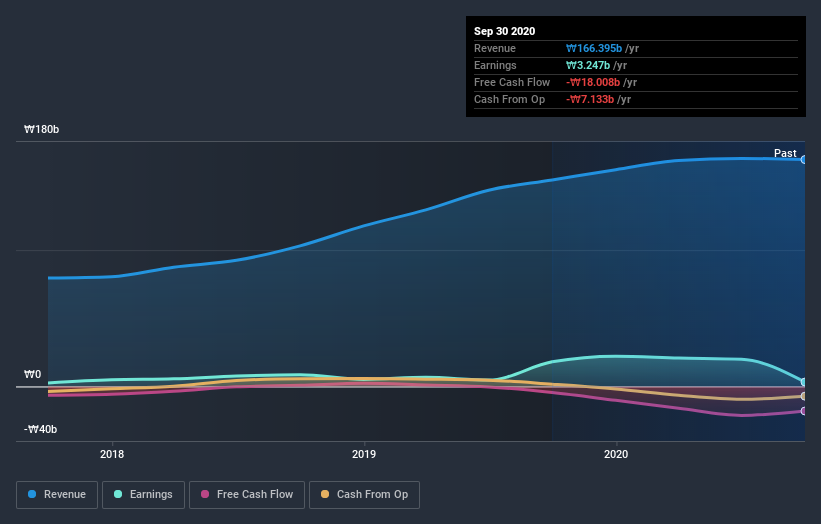Image resolution: width=821 pixels, height=524 pixels.
Task: Select the Cash From Op endpoint marker
Action: [x=803, y=396]
